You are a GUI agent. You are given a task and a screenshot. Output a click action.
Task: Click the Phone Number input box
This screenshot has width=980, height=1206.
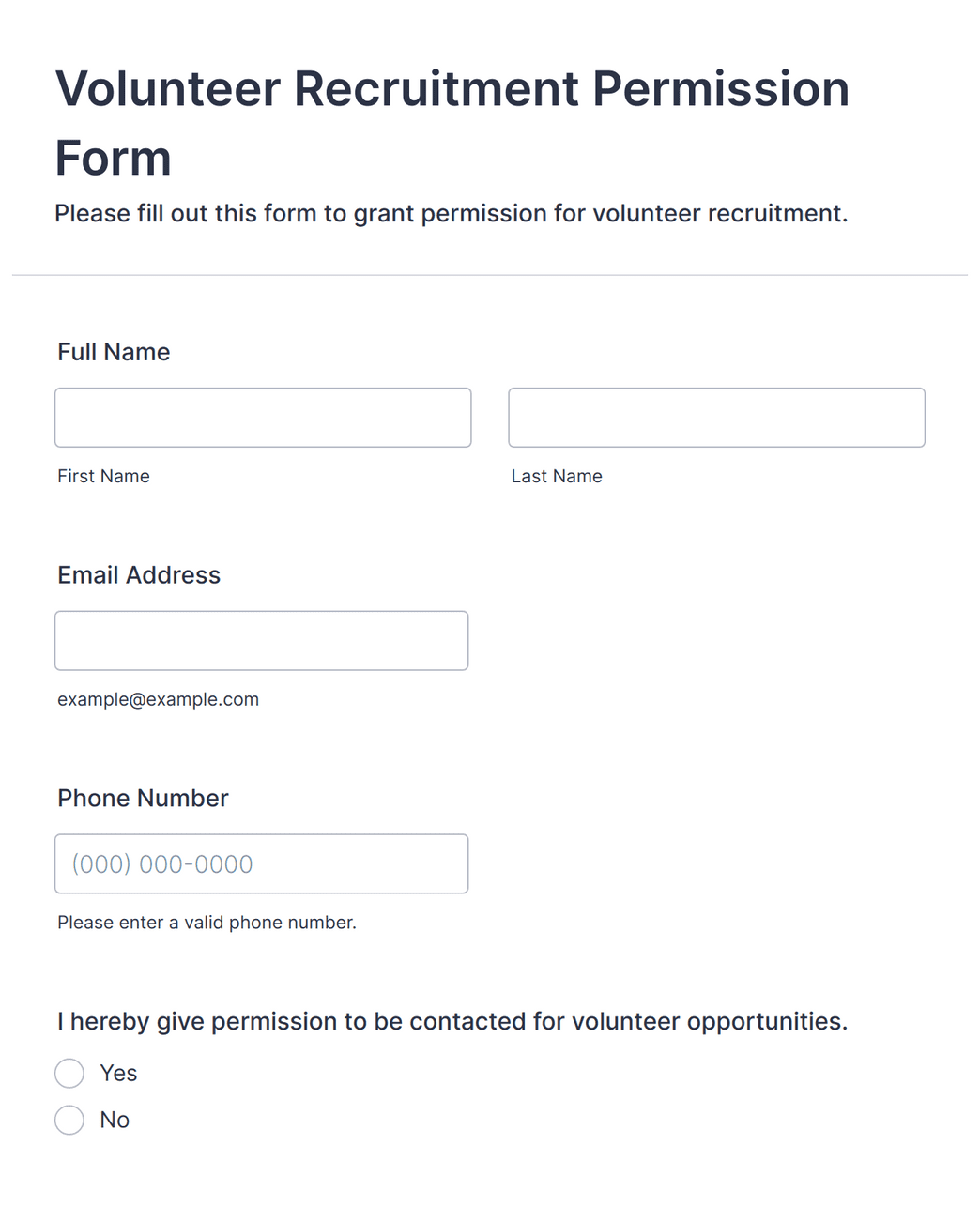coord(261,863)
